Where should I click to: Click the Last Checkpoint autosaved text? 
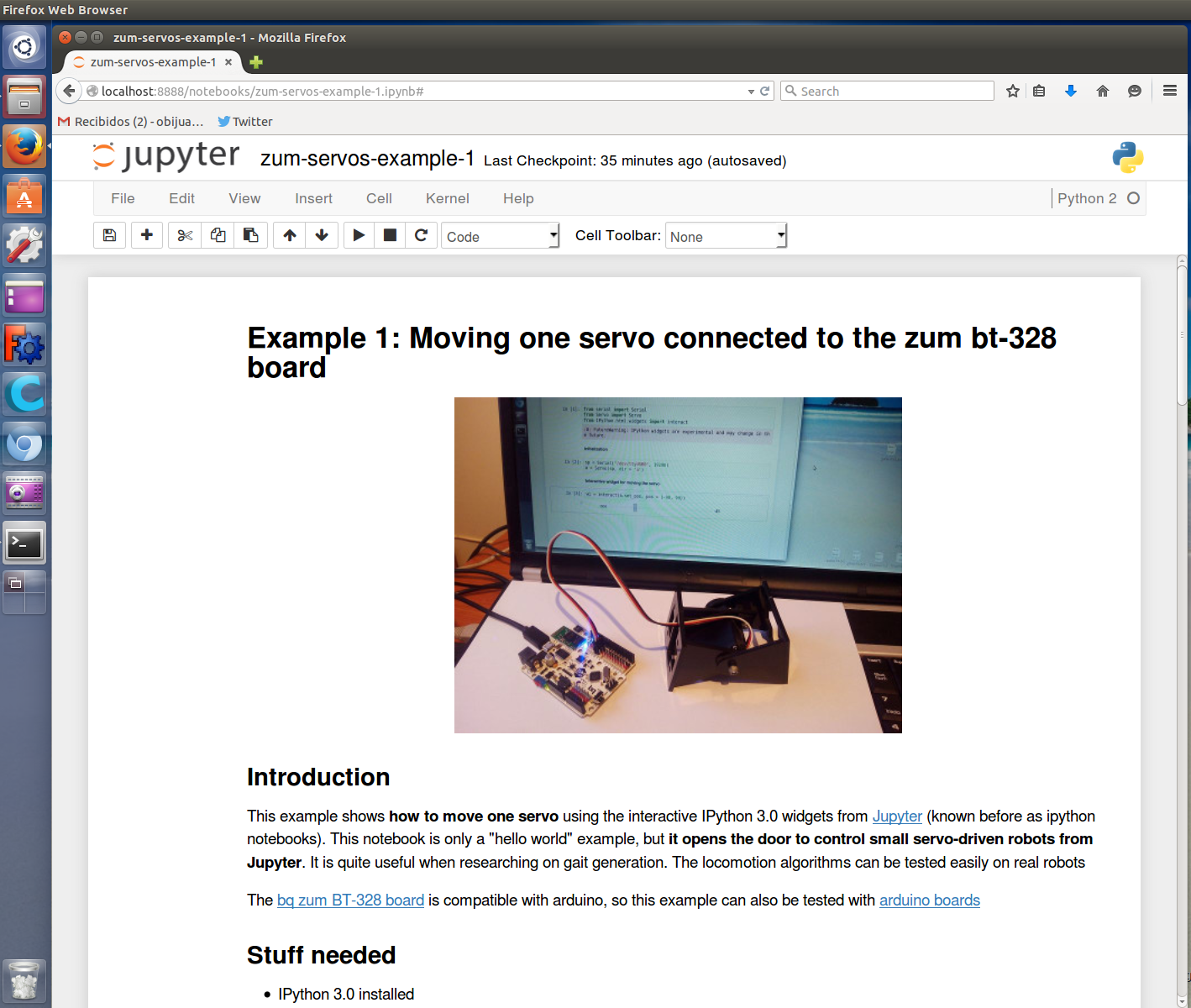coord(635,160)
